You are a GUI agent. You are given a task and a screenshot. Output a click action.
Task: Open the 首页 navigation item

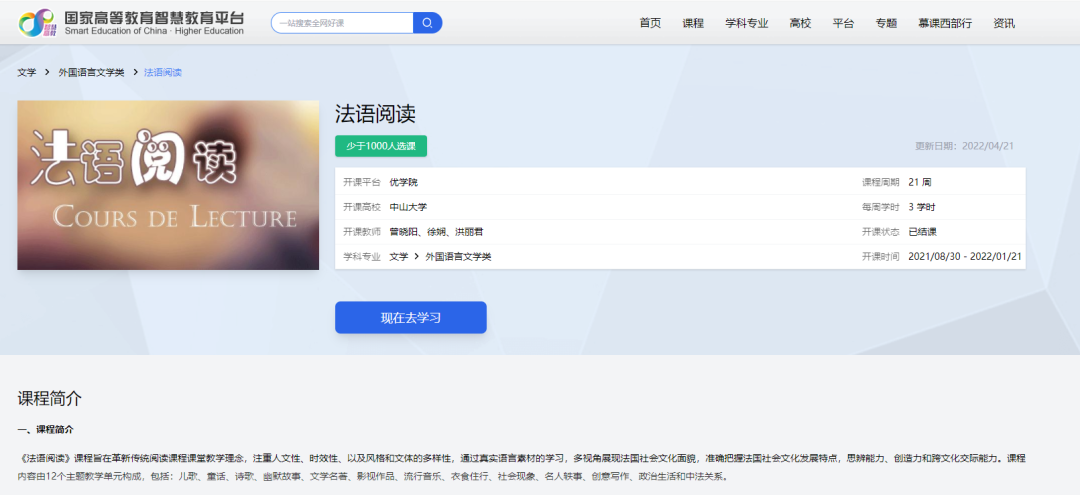[650, 23]
